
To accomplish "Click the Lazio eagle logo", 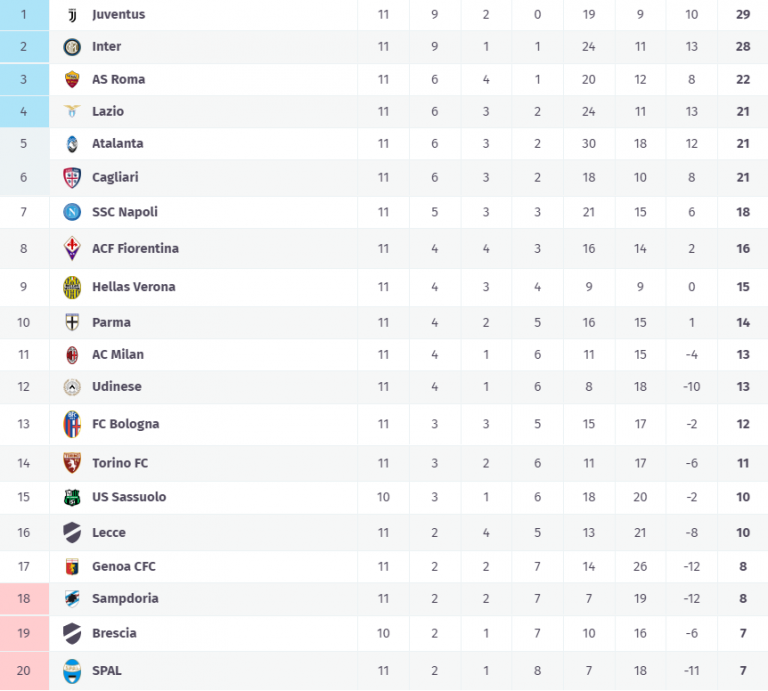I will coord(72,111).
